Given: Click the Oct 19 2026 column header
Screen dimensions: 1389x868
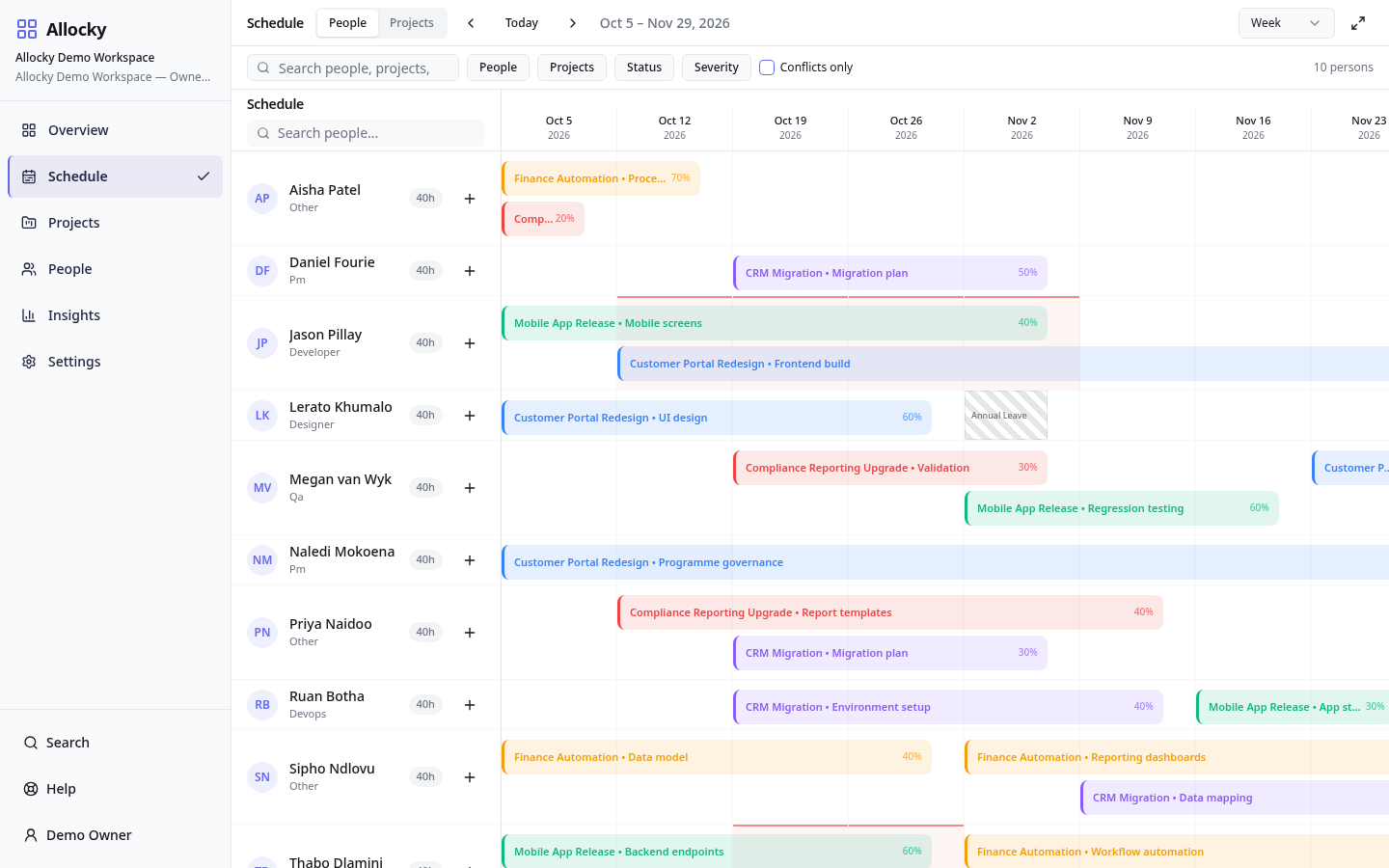Looking at the screenshot, I should [x=790, y=127].
